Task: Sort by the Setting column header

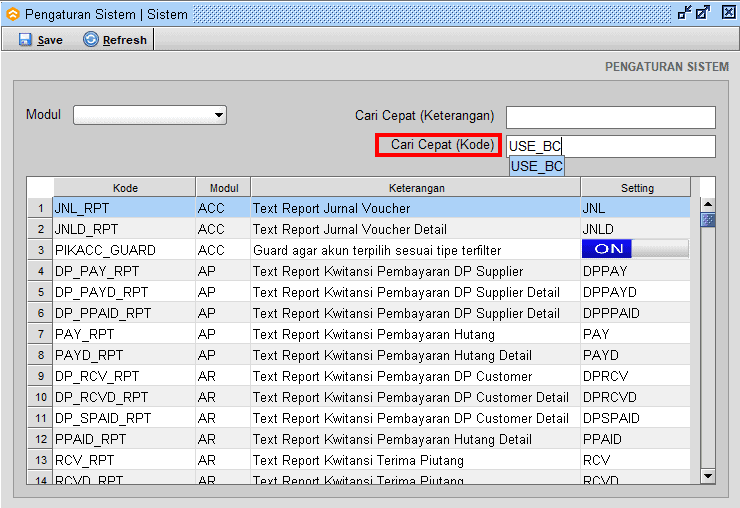Action: point(636,188)
